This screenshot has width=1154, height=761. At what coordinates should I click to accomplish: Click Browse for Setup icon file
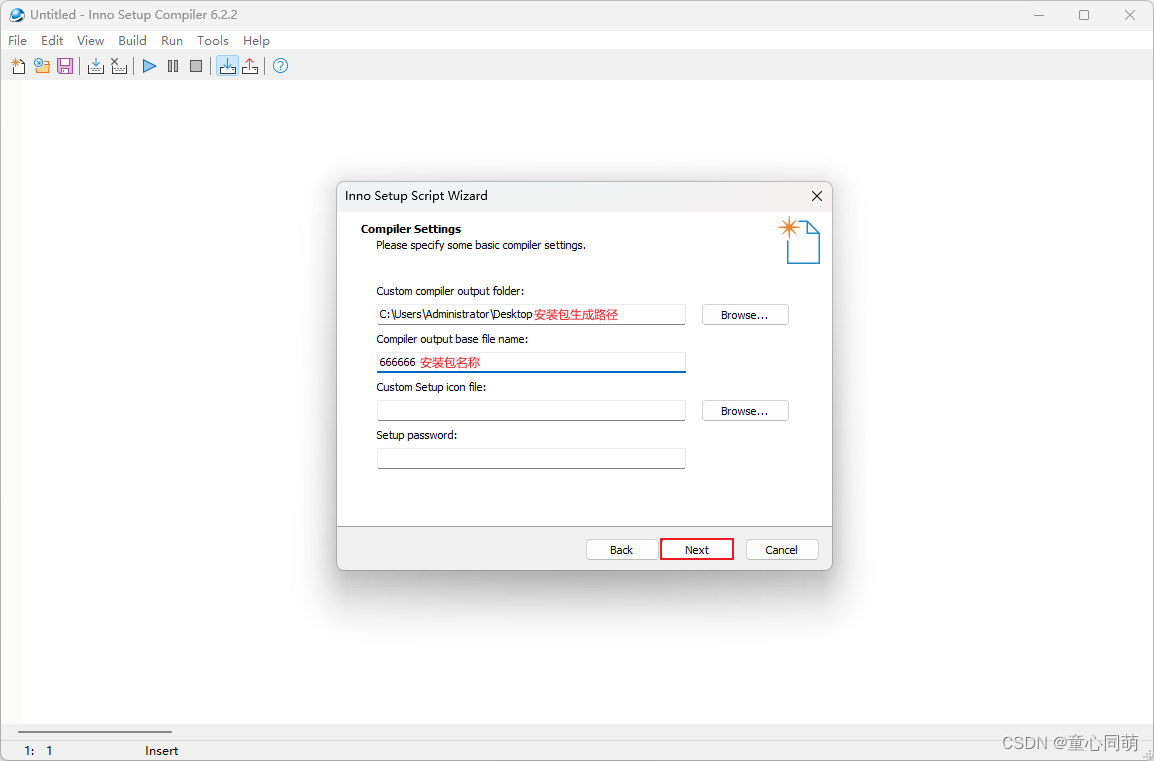click(745, 411)
